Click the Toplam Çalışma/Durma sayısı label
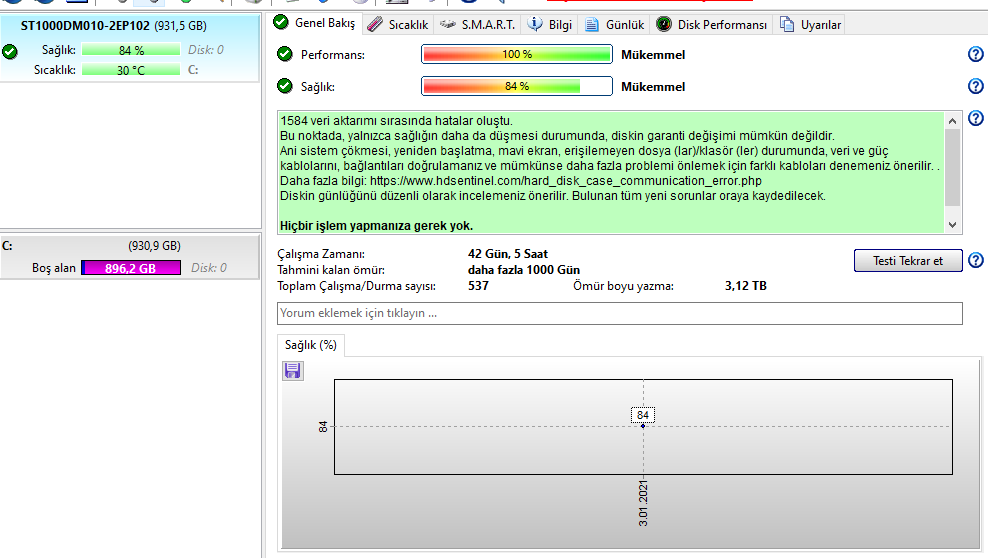The height and width of the screenshot is (558, 988). point(357,286)
